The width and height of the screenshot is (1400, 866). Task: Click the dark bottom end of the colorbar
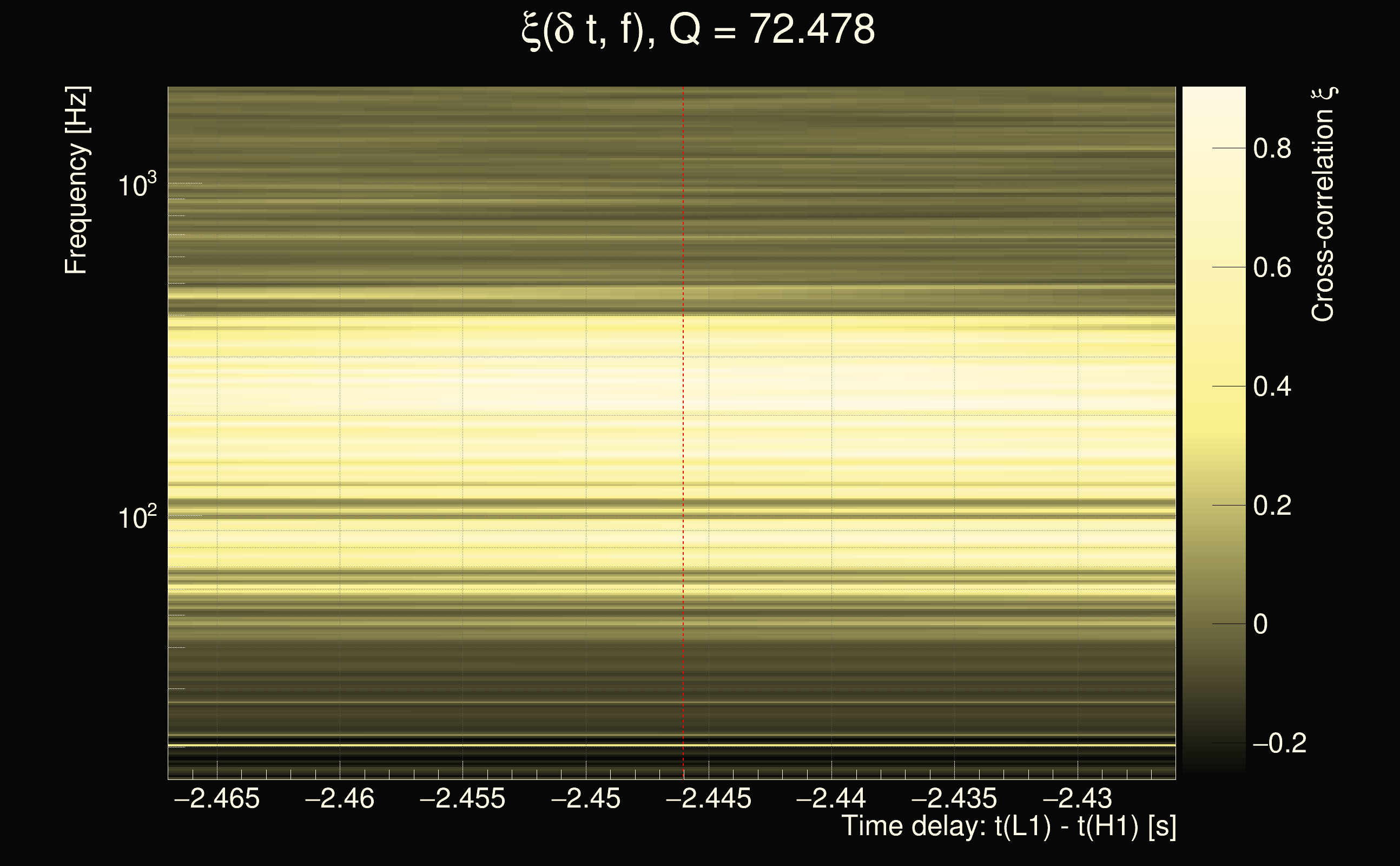pos(1213,767)
